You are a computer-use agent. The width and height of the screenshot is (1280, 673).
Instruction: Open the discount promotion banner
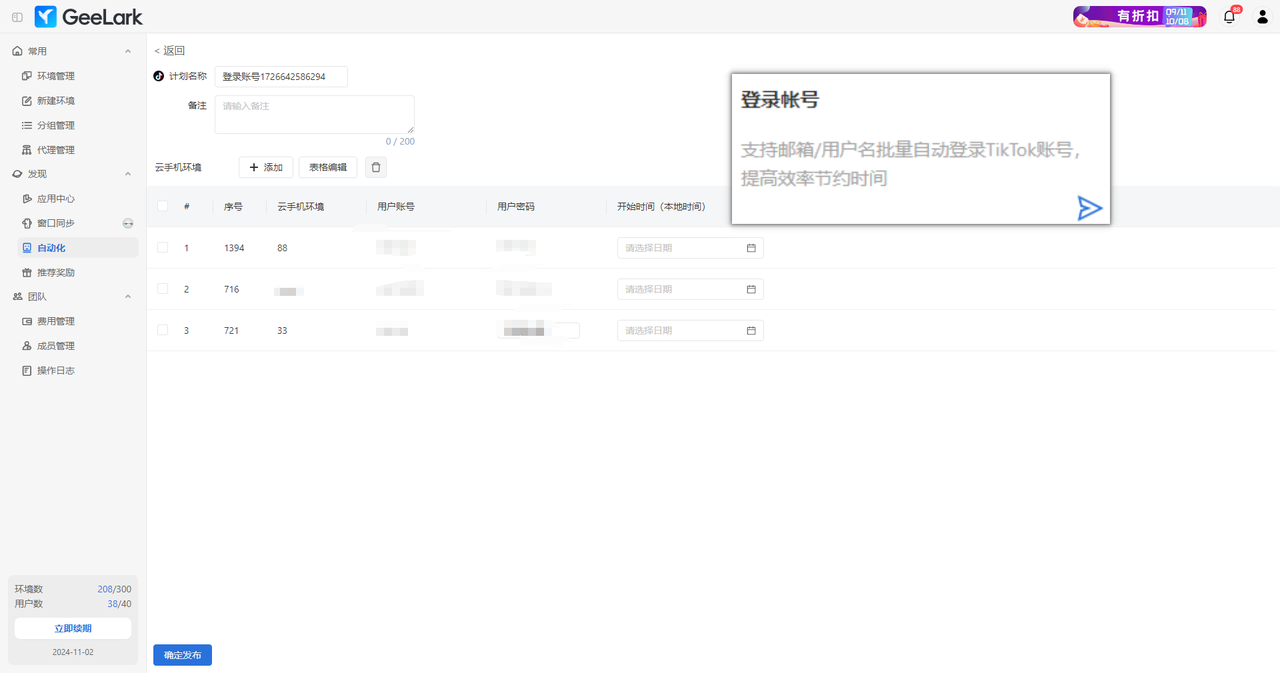click(1139, 17)
